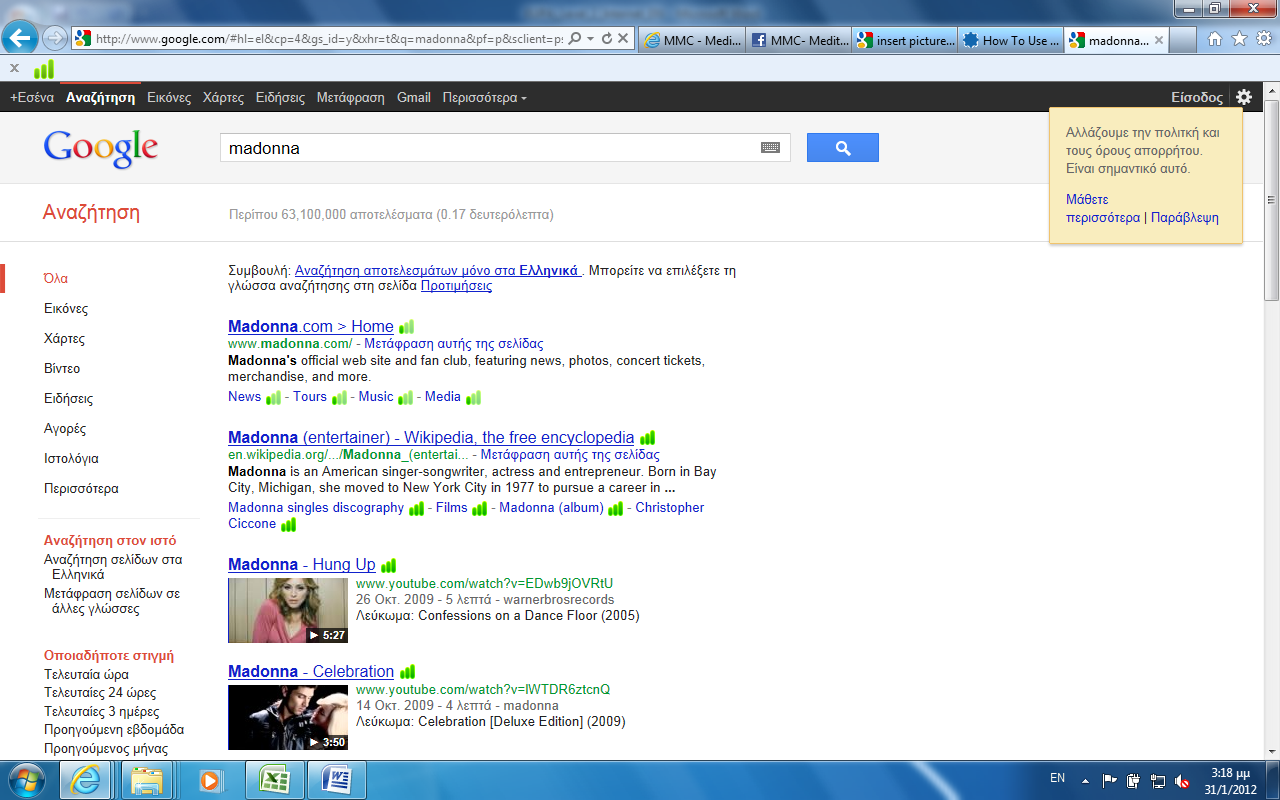1280x800 pixels.
Task: Click rating icon beside the Media sitelink
Action: 473,397
